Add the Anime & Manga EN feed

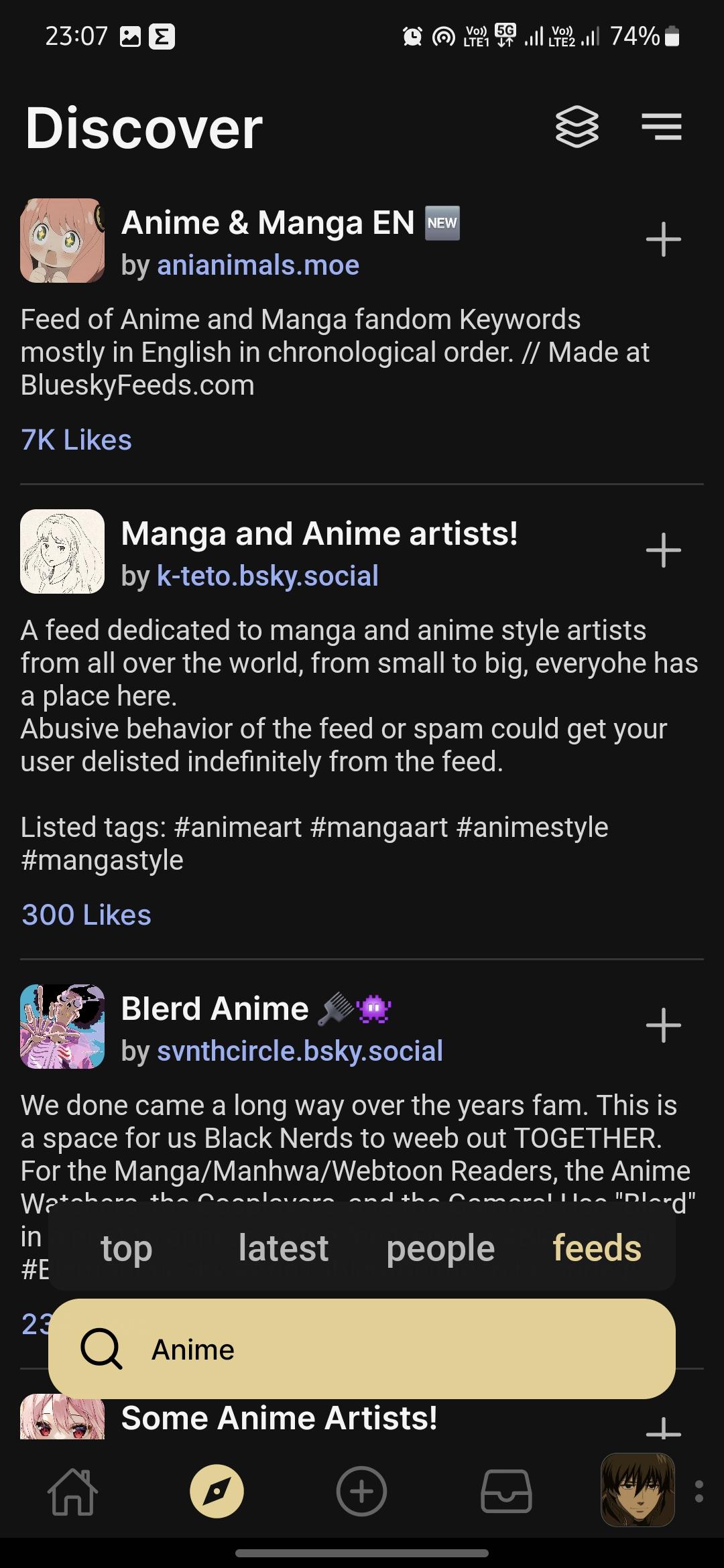point(663,240)
